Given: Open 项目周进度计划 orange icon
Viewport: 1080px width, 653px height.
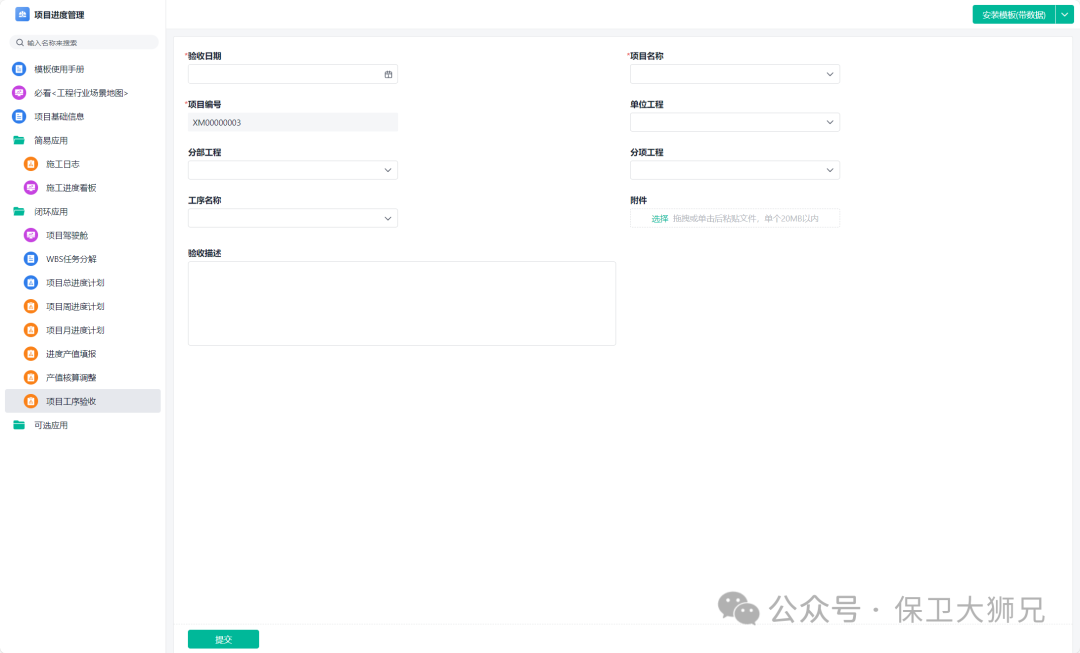Looking at the screenshot, I should (x=31, y=307).
